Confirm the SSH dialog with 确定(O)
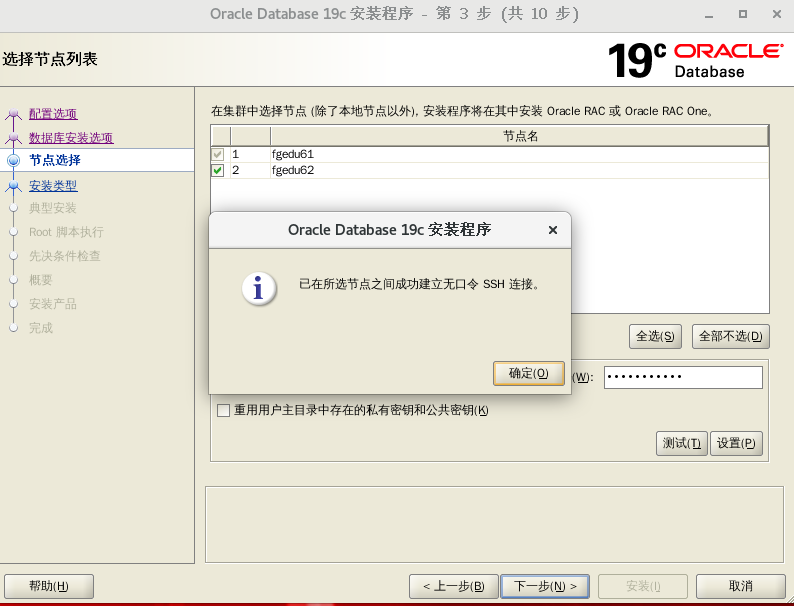The width and height of the screenshot is (794, 606). coord(528,373)
